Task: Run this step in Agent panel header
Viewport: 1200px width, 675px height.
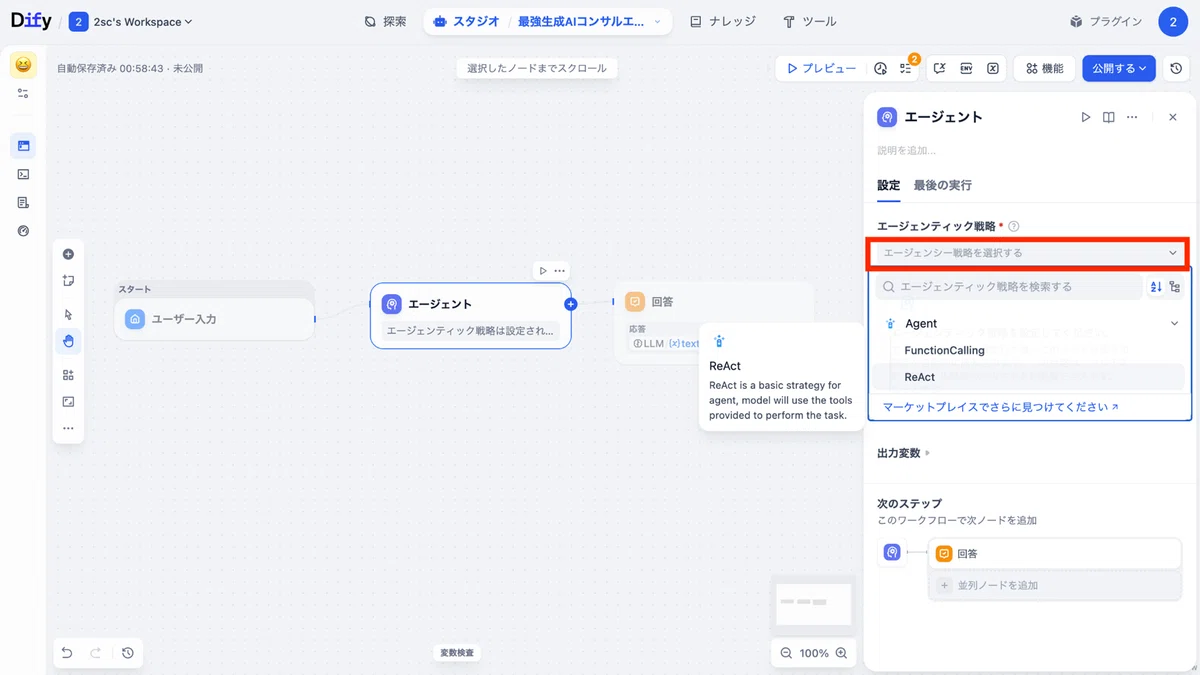Action: (x=1086, y=117)
